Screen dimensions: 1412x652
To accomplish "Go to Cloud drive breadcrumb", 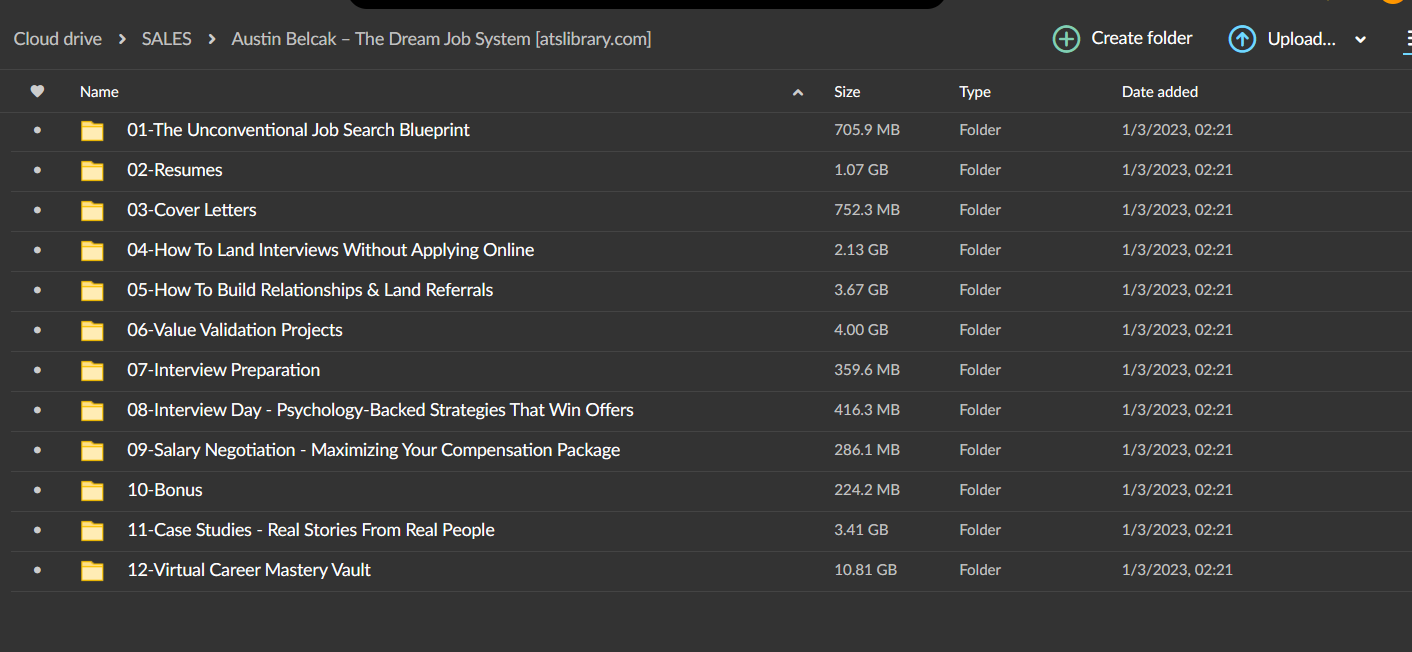I will [58, 39].
